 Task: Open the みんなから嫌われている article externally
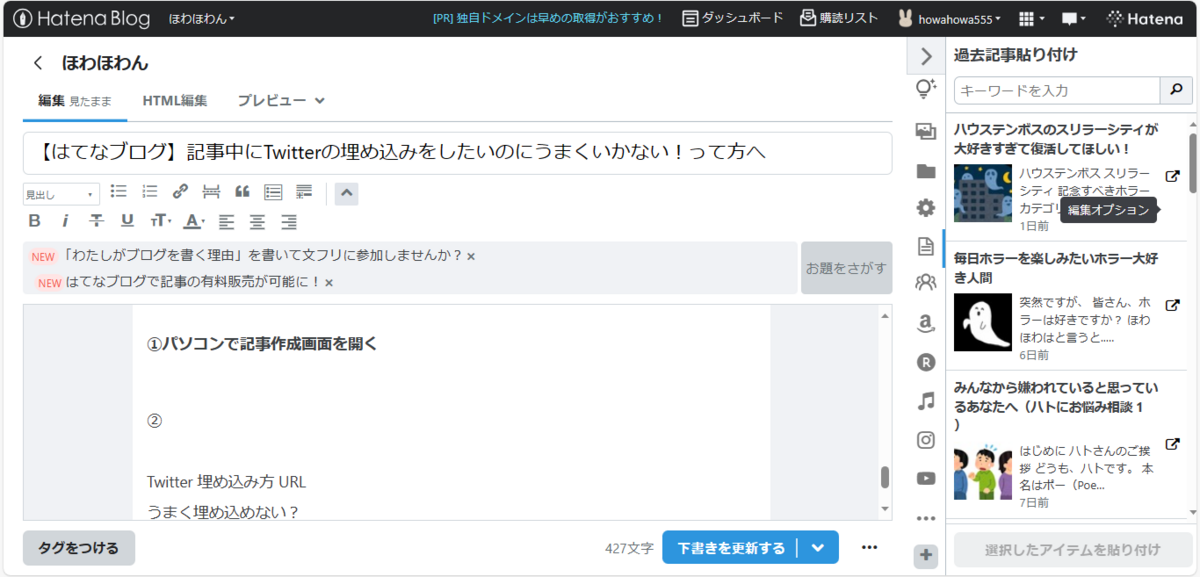tap(1173, 444)
